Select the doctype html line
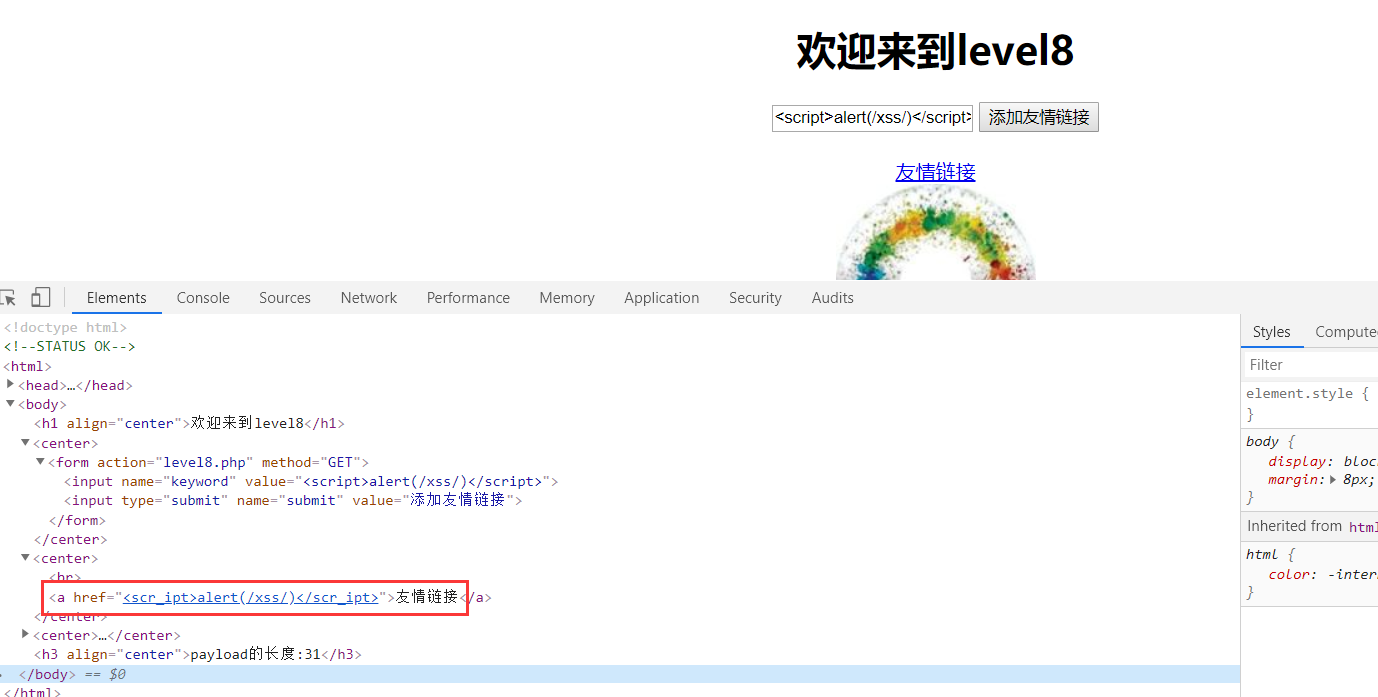Screen dimensions: 1378x697 [x=65, y=327]
